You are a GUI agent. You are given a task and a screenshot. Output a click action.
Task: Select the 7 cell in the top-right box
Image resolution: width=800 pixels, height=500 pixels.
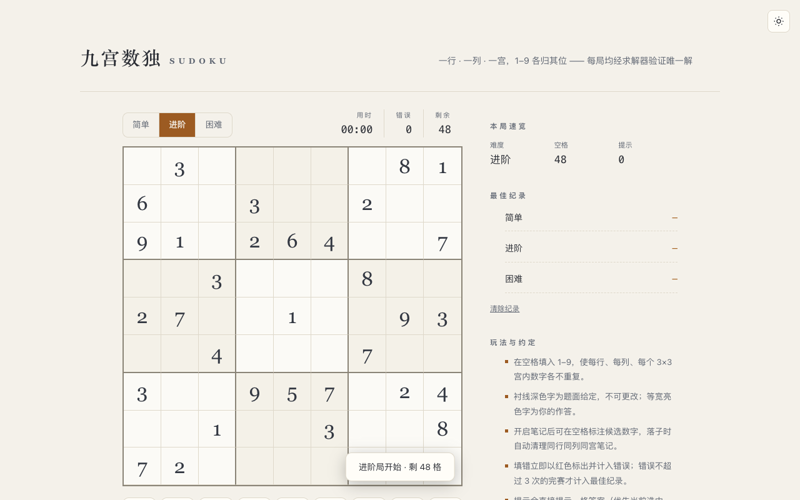click(442, 241)
